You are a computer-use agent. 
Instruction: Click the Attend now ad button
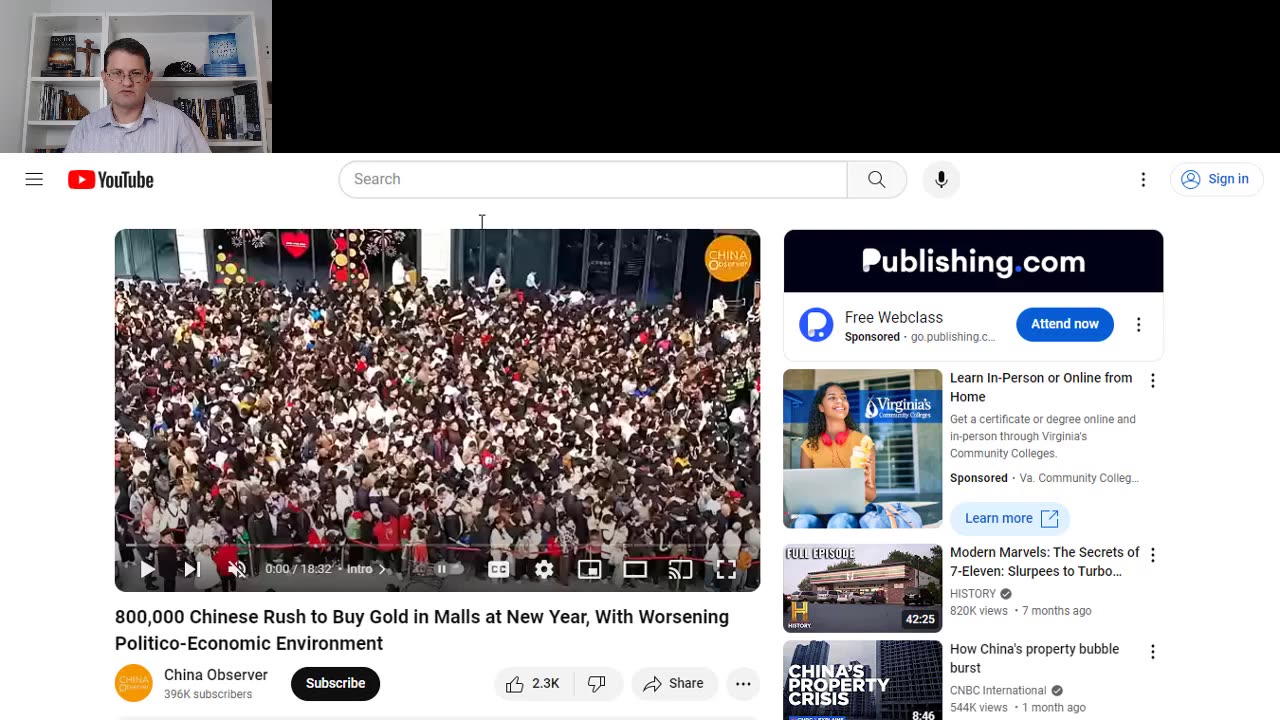pyautogui.click(x=1065, y=324)
